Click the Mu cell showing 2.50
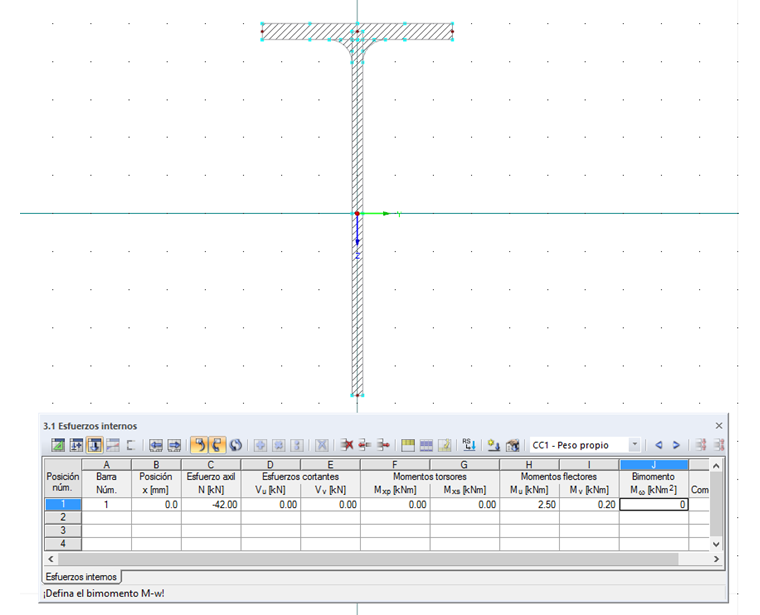760x615 pixels. tap(529, 505)
